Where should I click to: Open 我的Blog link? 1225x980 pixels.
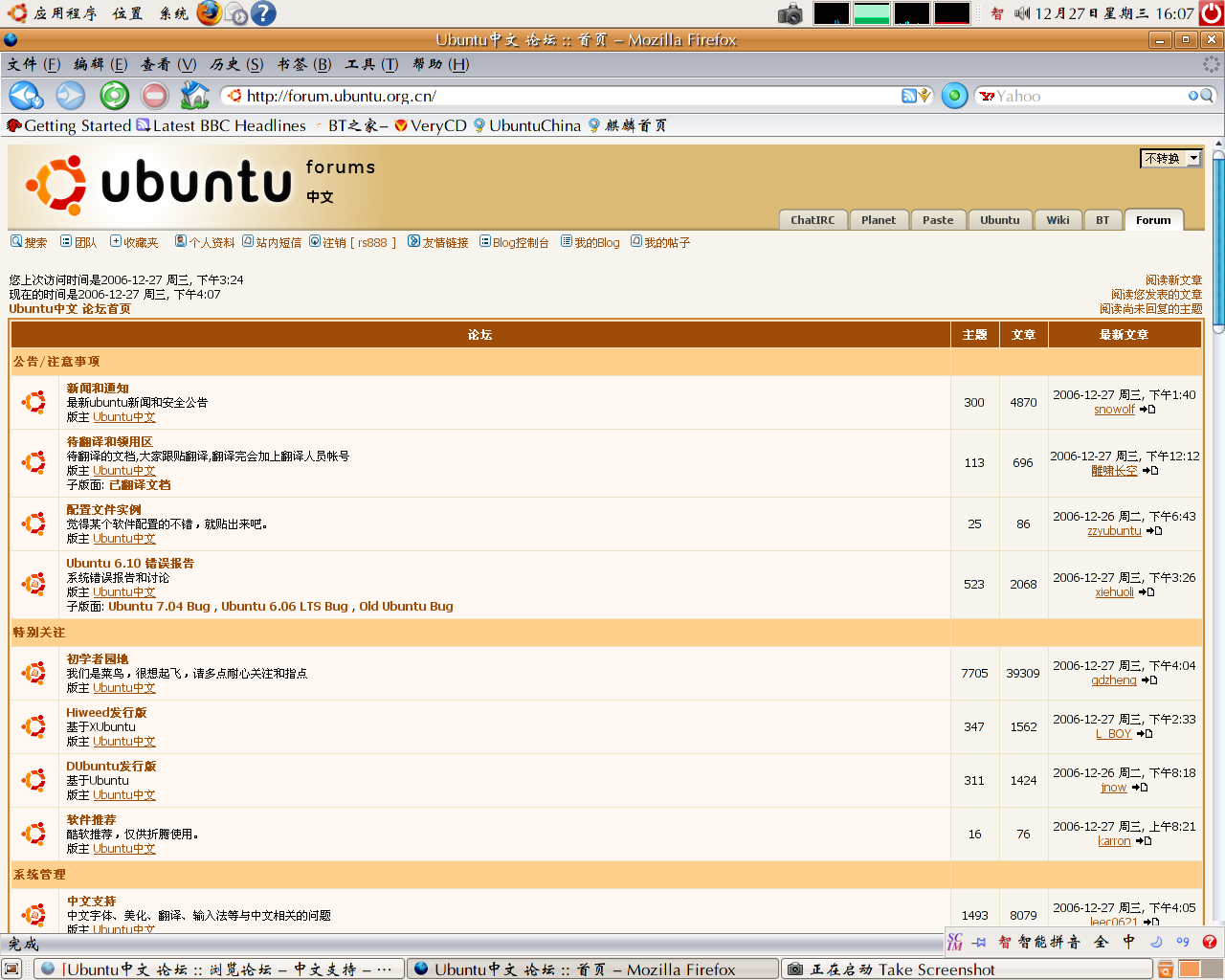click(x=590, y=242)
